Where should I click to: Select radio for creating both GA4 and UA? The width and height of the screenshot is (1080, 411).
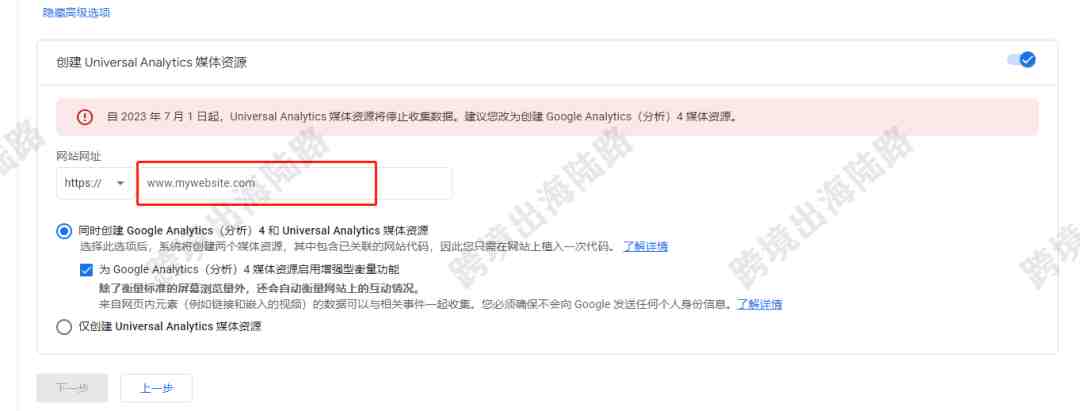(x=64, y=231)
